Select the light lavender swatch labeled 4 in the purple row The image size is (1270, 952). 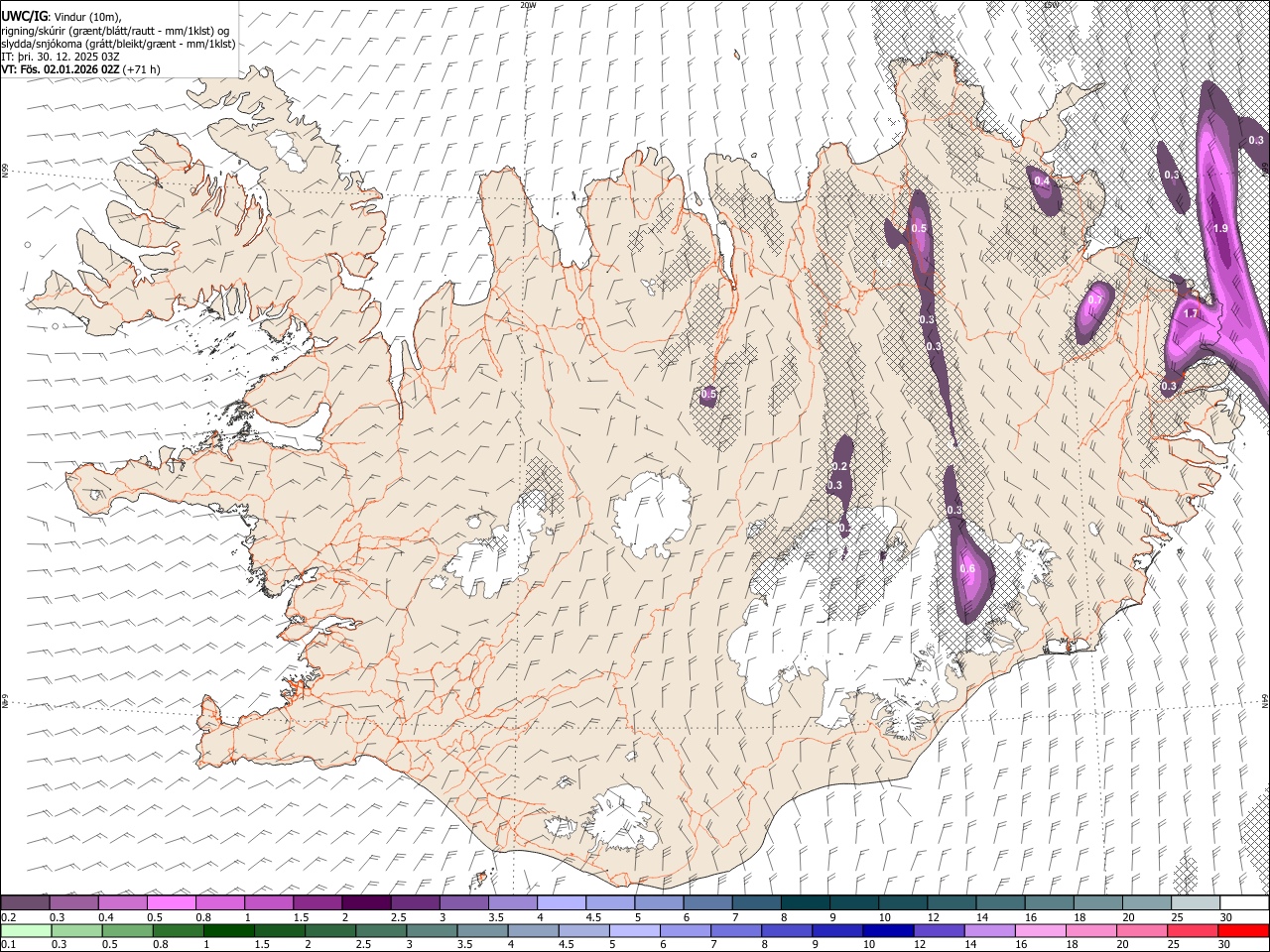click(x=562, y=903)
